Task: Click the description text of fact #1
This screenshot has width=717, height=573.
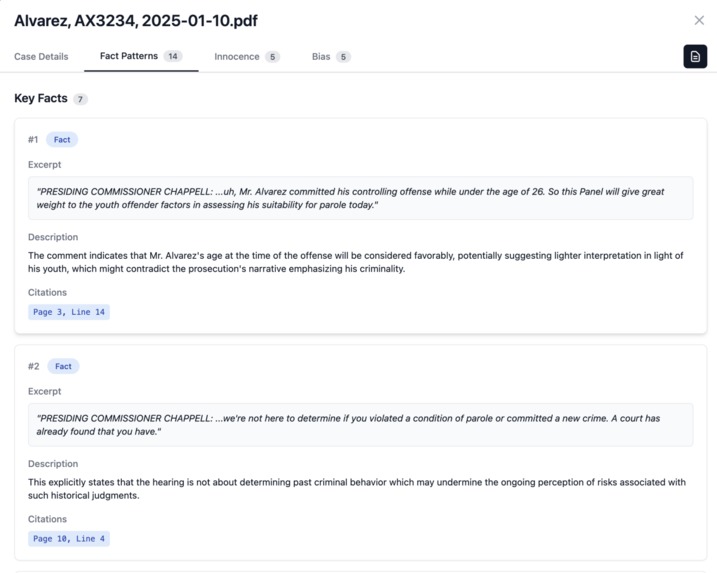Action: 356,262
